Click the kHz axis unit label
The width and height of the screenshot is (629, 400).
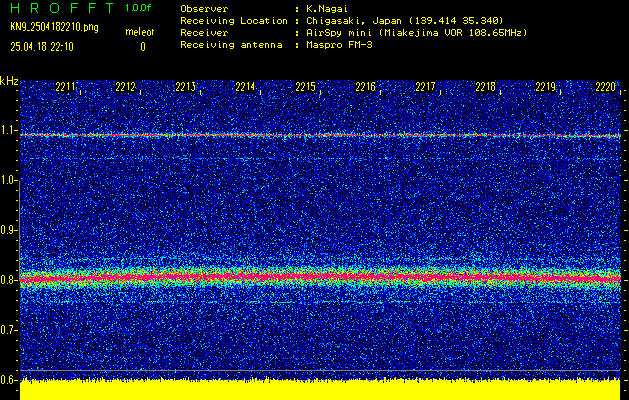tap(9, 81)
